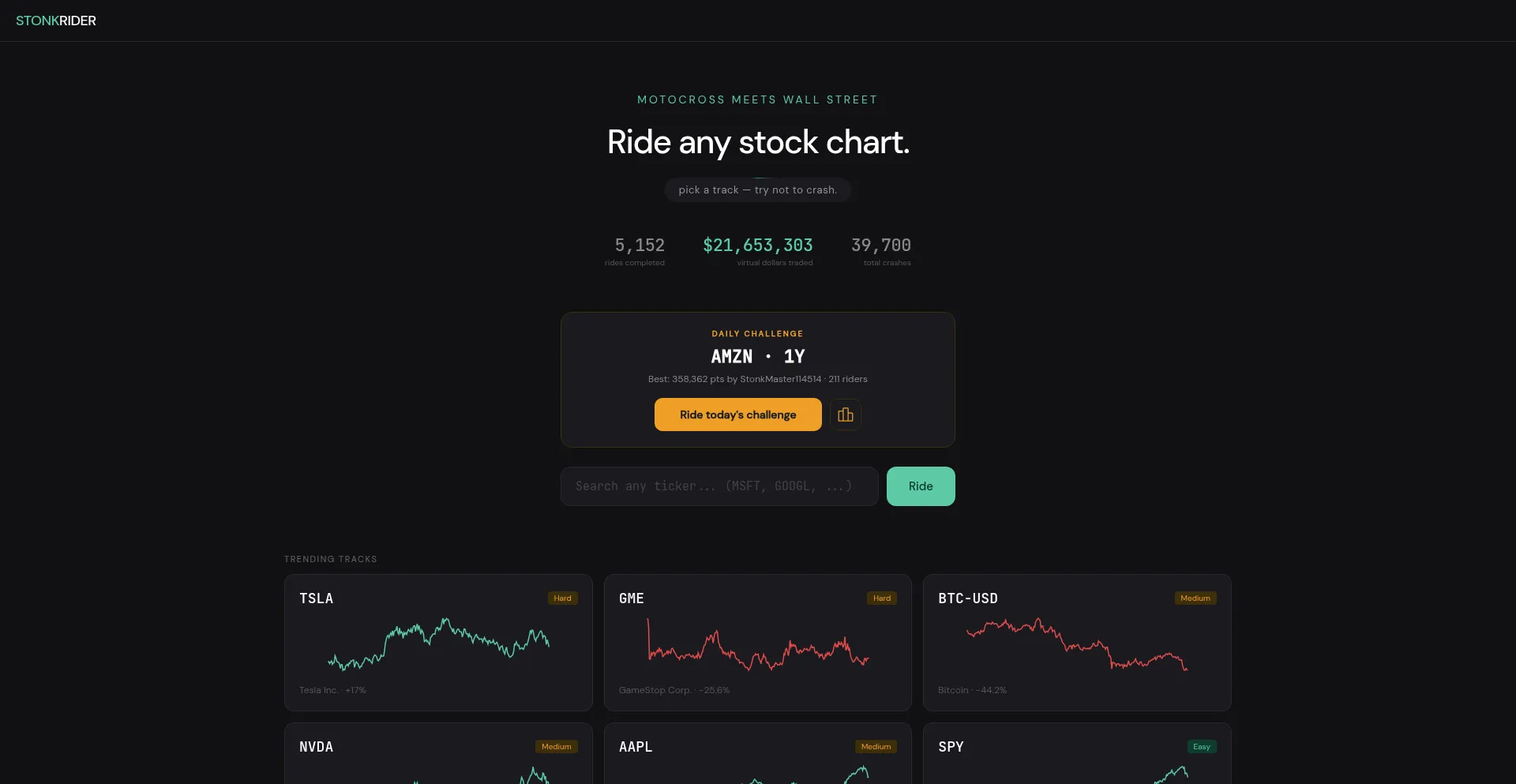Click the GME red sparkline chart
1516x784 pixels.
(x=758, y=644)
